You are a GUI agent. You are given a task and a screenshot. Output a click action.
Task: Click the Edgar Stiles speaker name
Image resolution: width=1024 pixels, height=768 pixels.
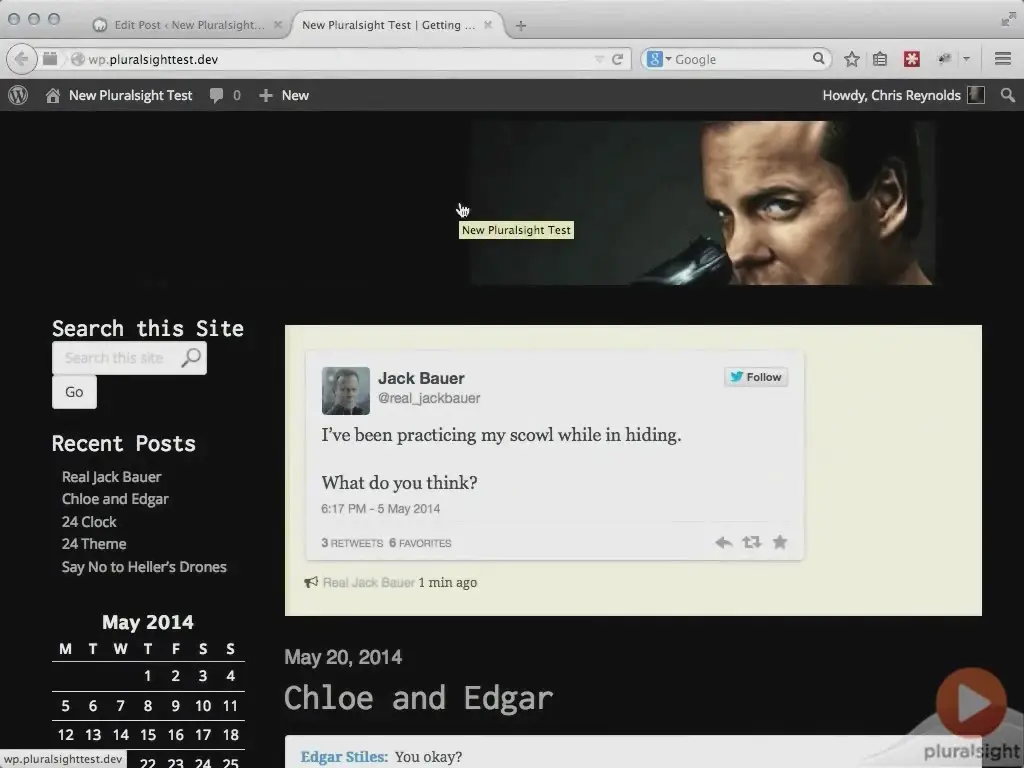pyautogui.click(x=344, y=757)
